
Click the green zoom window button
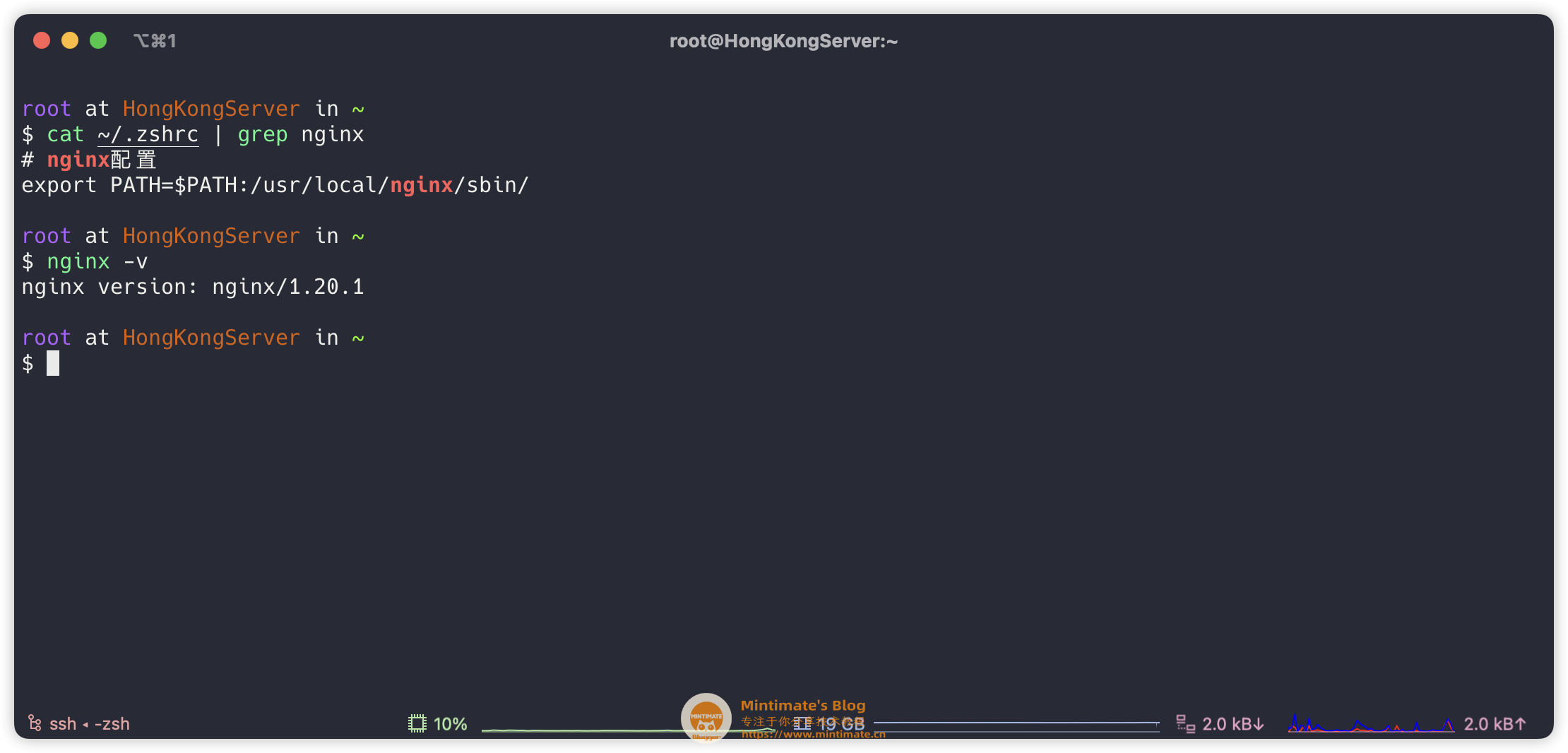98,41
